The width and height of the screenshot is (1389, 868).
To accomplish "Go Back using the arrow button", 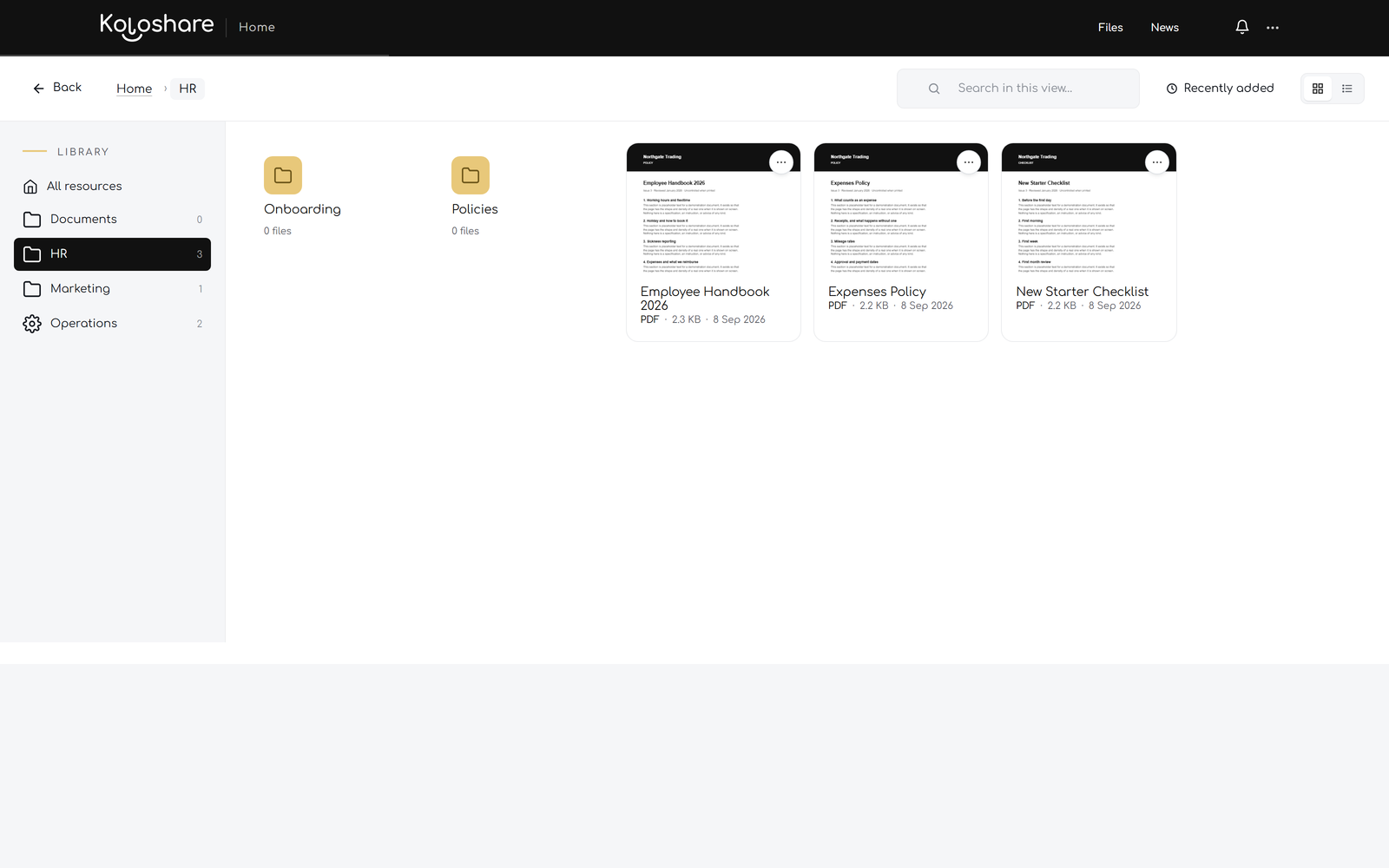I will coord(57,88).
